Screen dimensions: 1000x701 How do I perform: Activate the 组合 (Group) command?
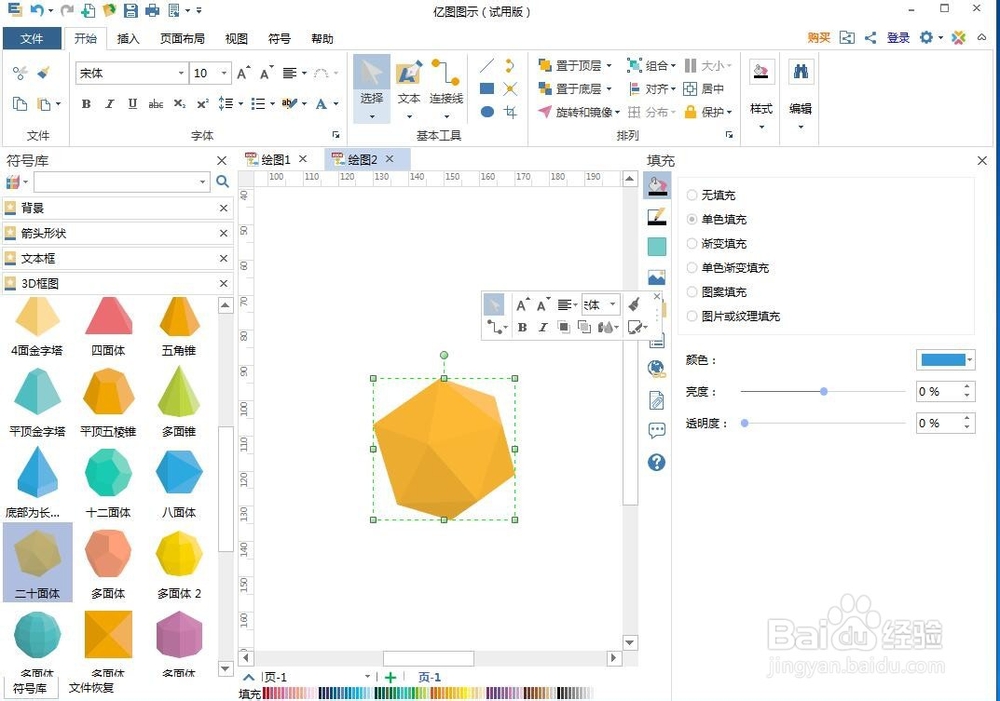click(651, 66)
